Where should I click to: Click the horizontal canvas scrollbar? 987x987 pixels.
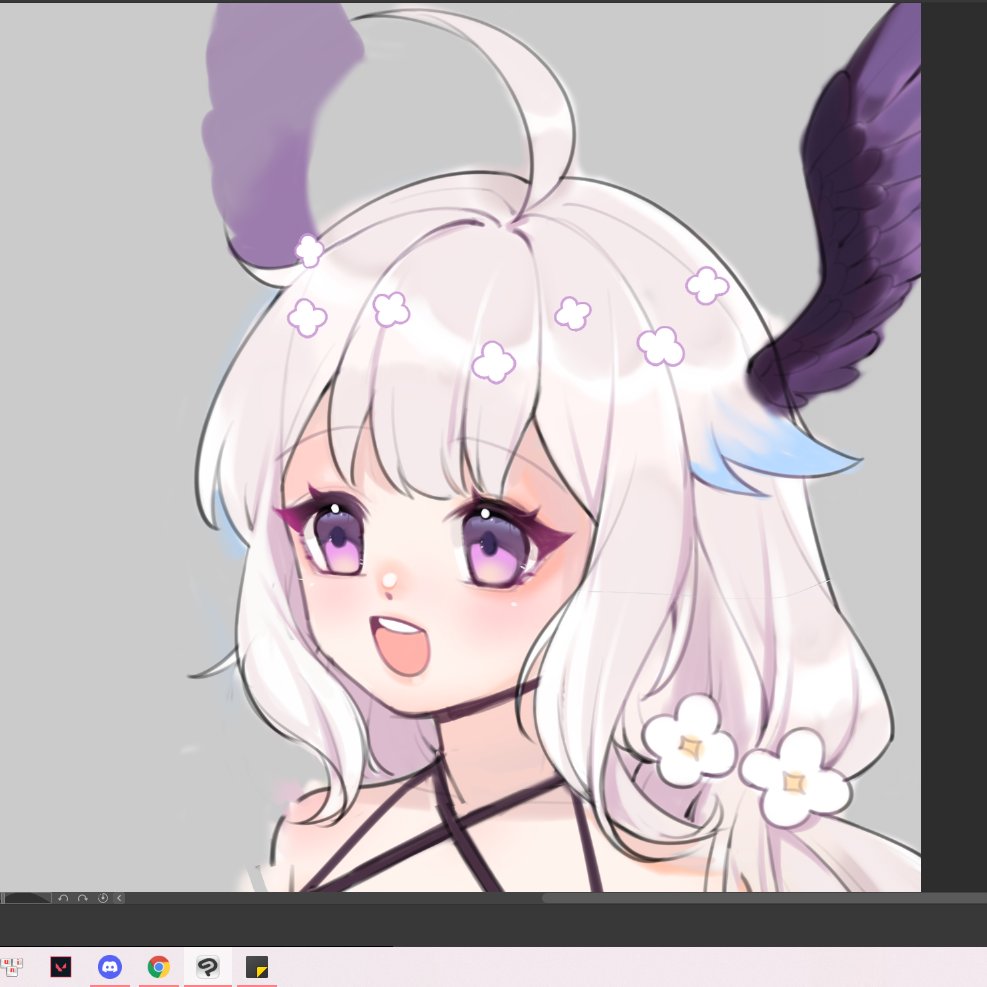pyautogui.click(x=764, y=898)
